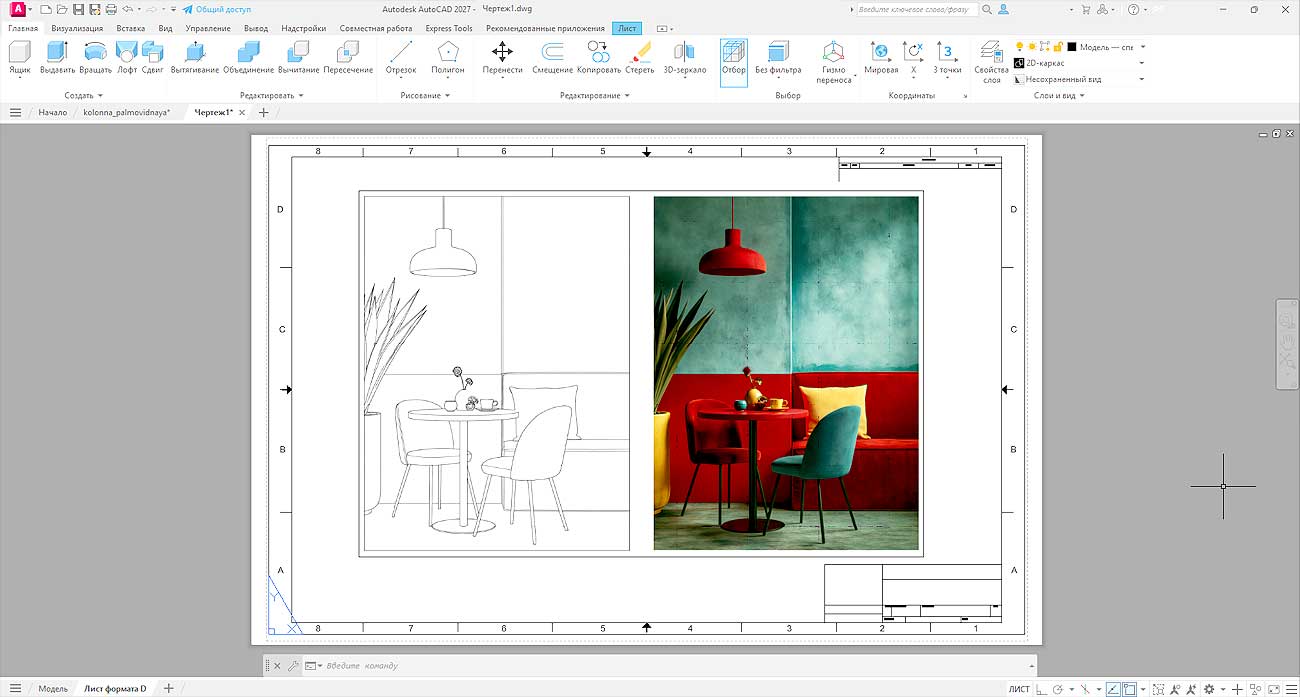
Task: Apply the Вычитание subtract tool
Action: tap(298, 58)
